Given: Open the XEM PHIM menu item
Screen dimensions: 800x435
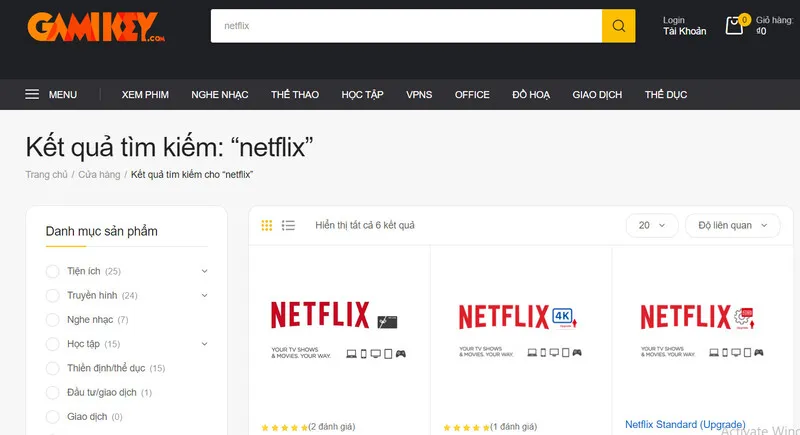Looking at the screenshot, I should click(145, 95).
